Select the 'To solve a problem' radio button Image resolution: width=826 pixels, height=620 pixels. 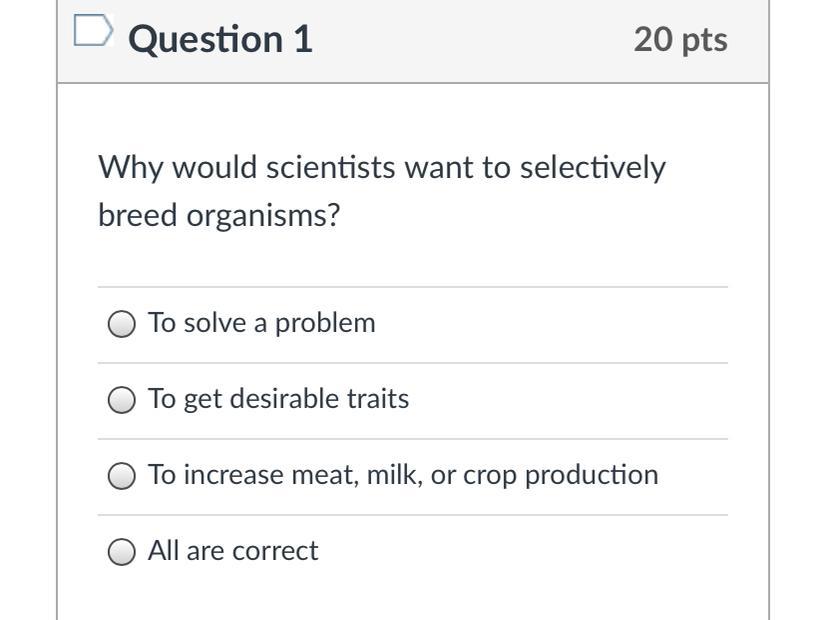click(121, 324)
